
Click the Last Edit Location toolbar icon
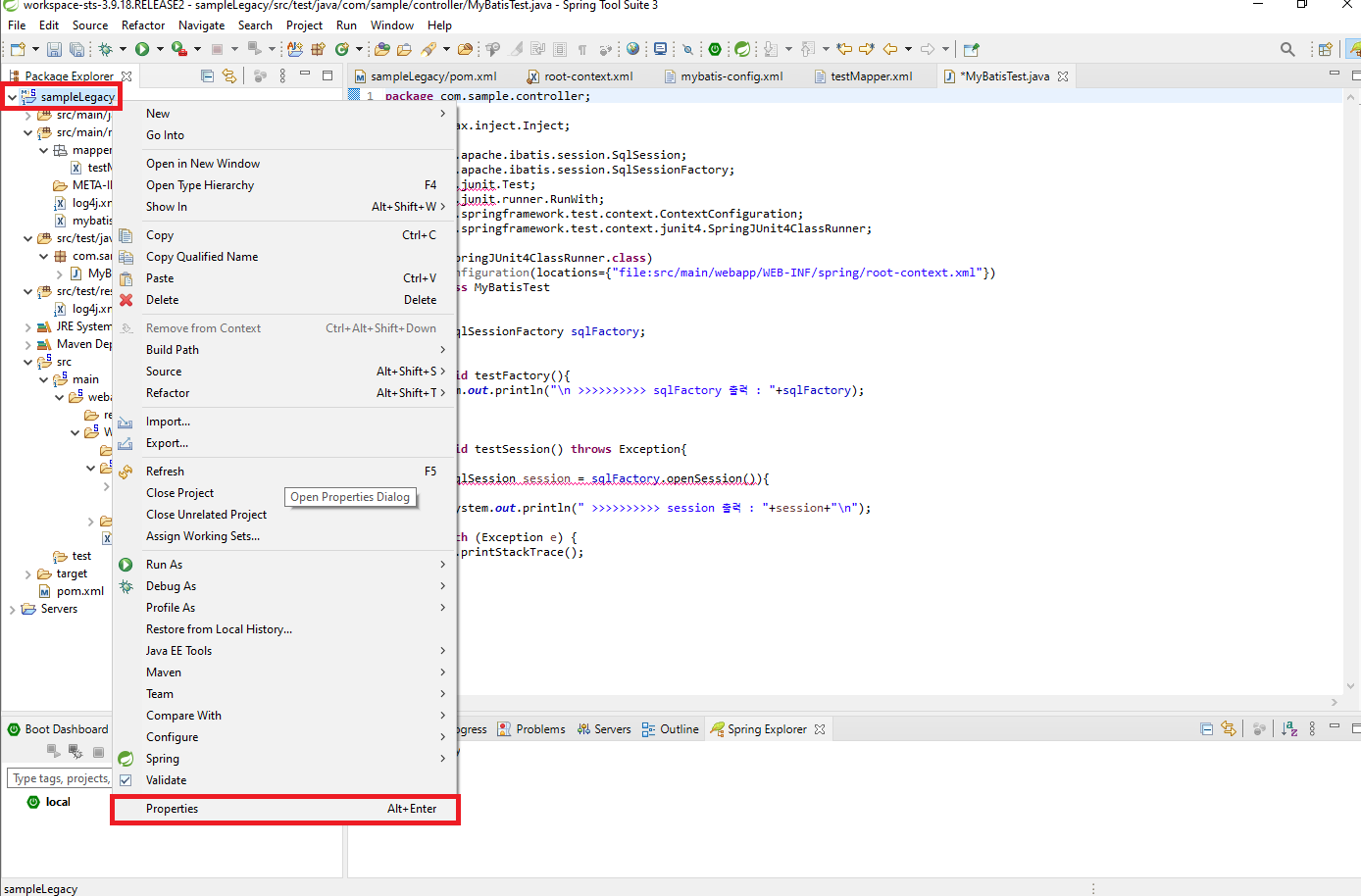tap(844, 49)
